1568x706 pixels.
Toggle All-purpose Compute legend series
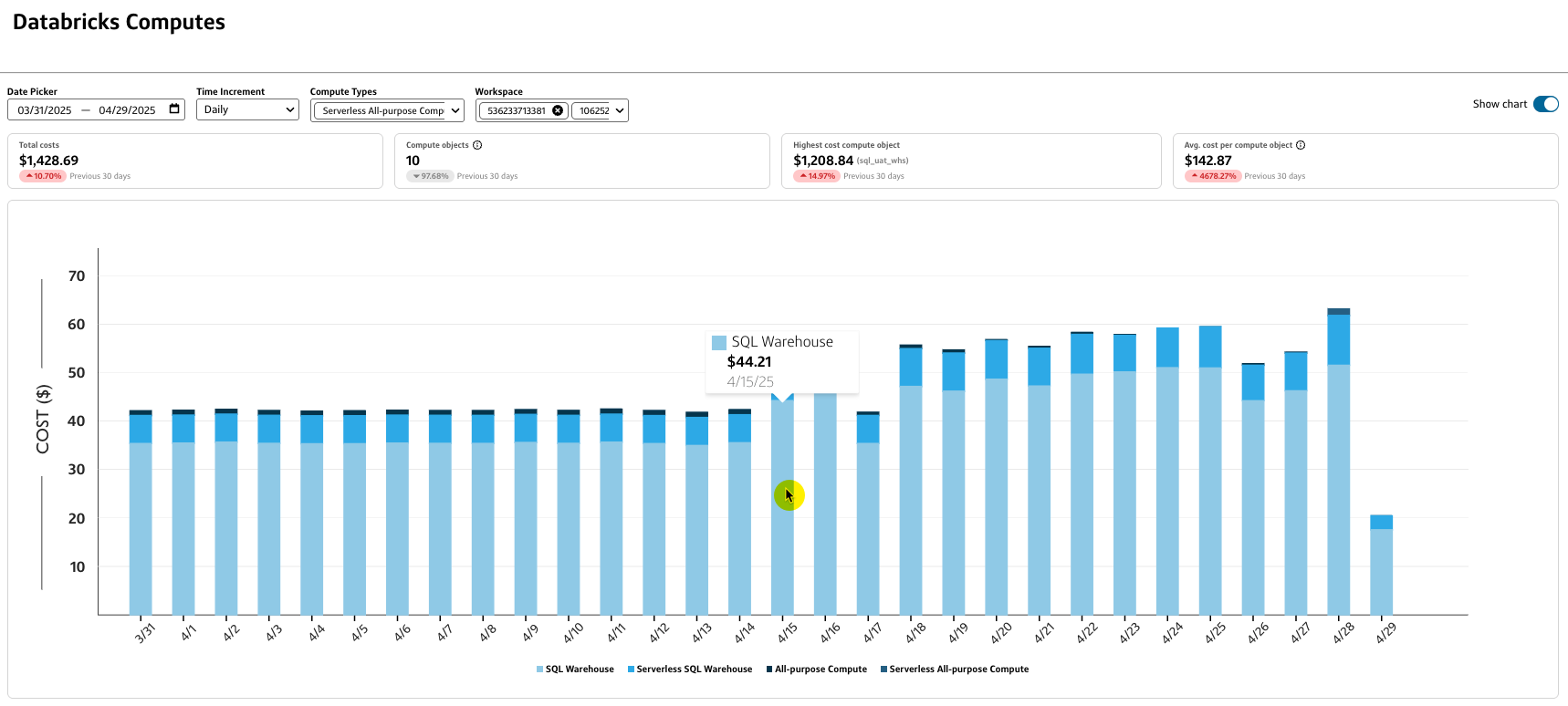pyautogui.click(x=817, y=670)
